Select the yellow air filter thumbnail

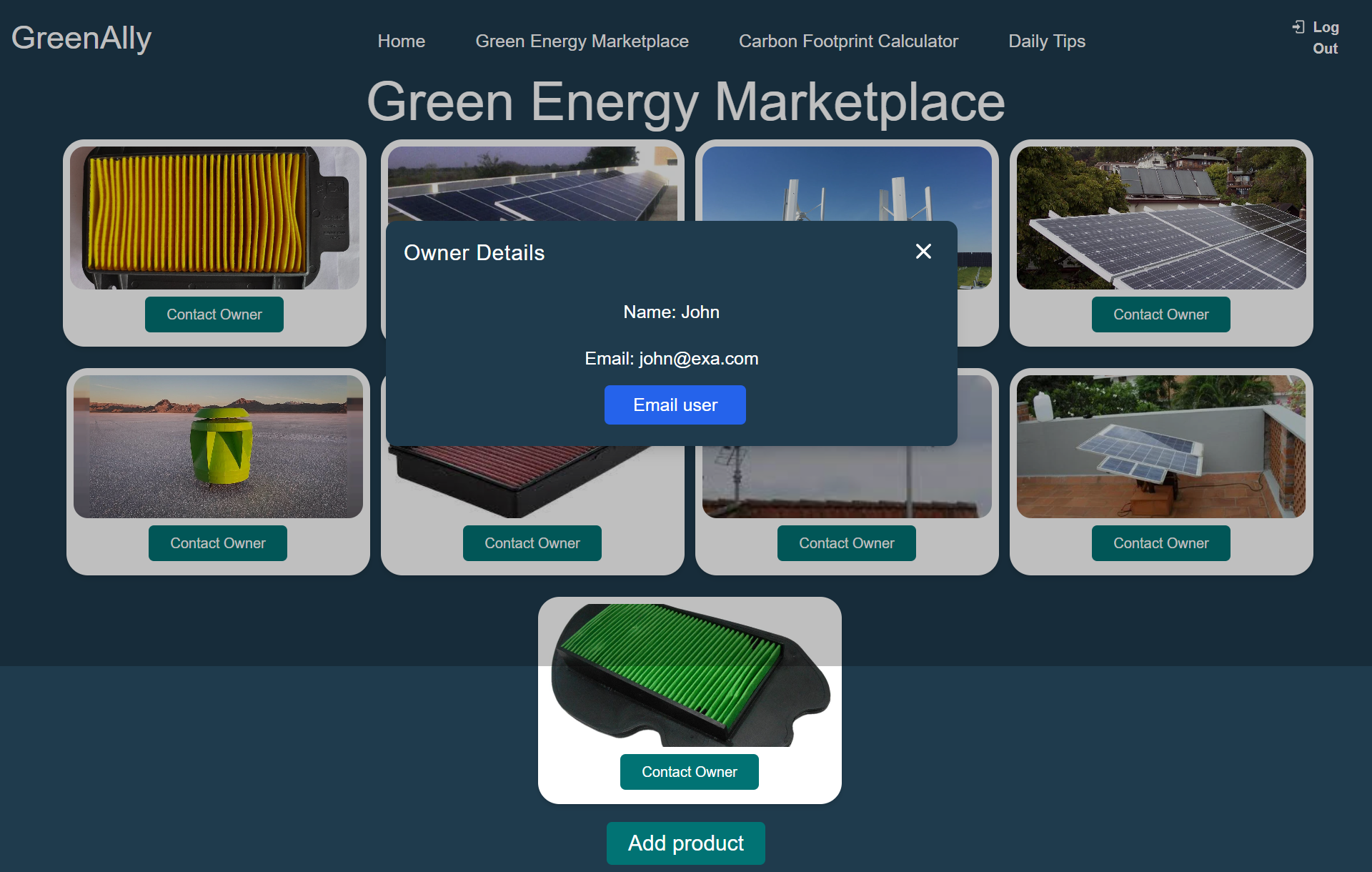(x=214, y=218)
